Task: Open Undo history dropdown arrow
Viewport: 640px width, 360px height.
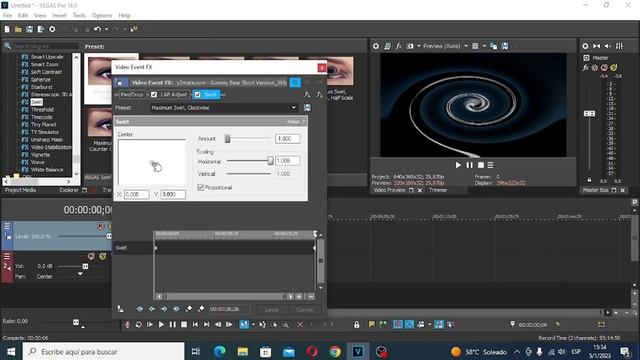Action: [106, 29]
